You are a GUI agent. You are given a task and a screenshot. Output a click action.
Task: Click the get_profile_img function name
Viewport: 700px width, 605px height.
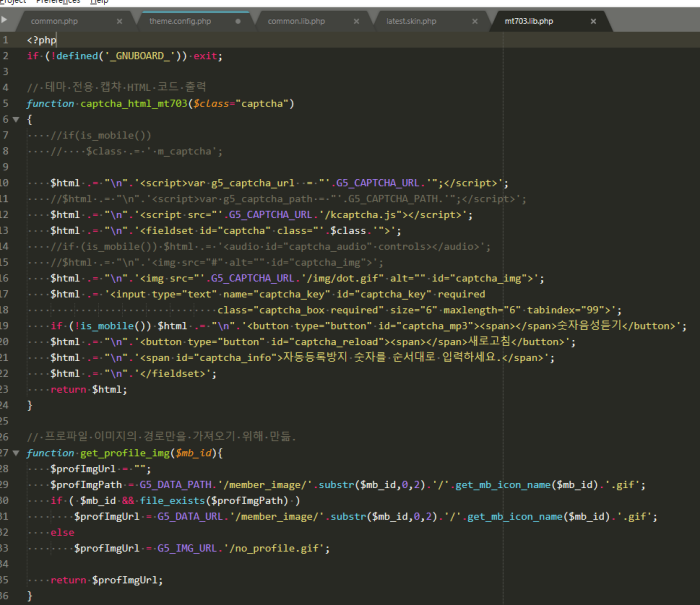[126, 453]
